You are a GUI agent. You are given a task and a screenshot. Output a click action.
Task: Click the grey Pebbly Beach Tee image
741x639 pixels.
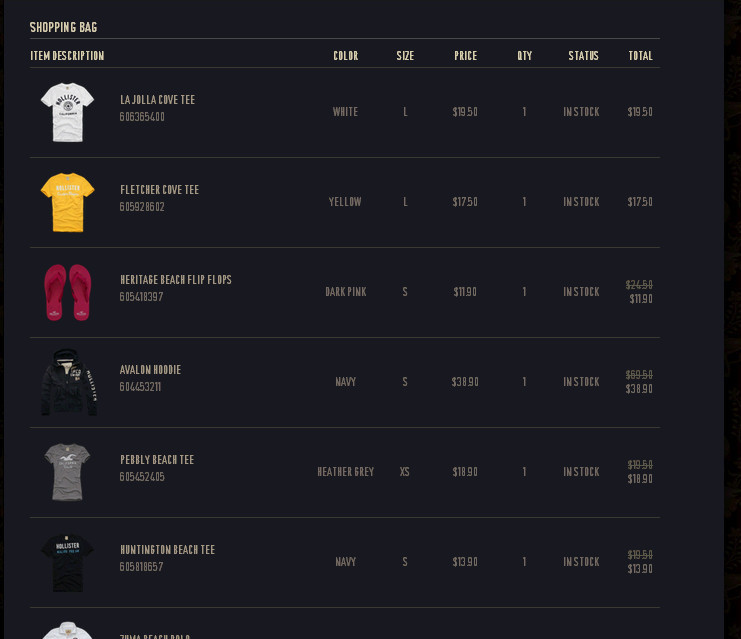(67, 472)
